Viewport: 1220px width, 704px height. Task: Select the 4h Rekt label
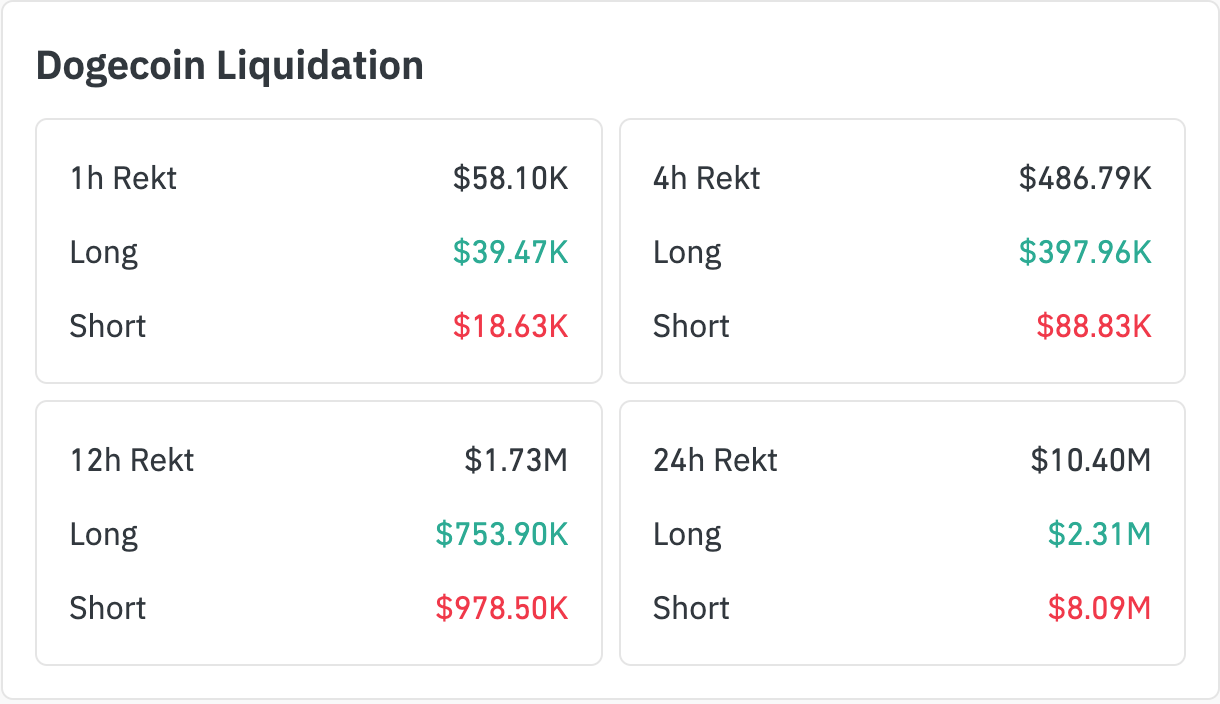[706, 179]
